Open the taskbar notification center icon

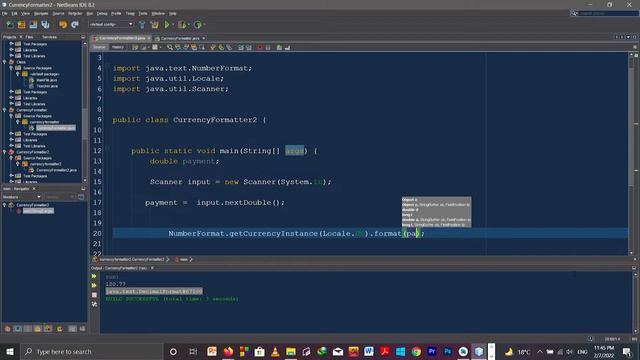627,352
